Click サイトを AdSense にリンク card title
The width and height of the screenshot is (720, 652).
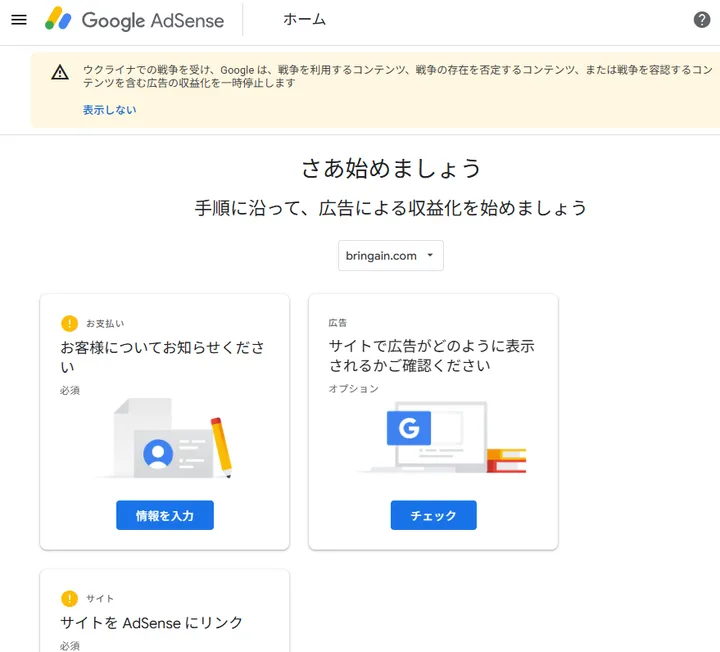pos(152,623)
